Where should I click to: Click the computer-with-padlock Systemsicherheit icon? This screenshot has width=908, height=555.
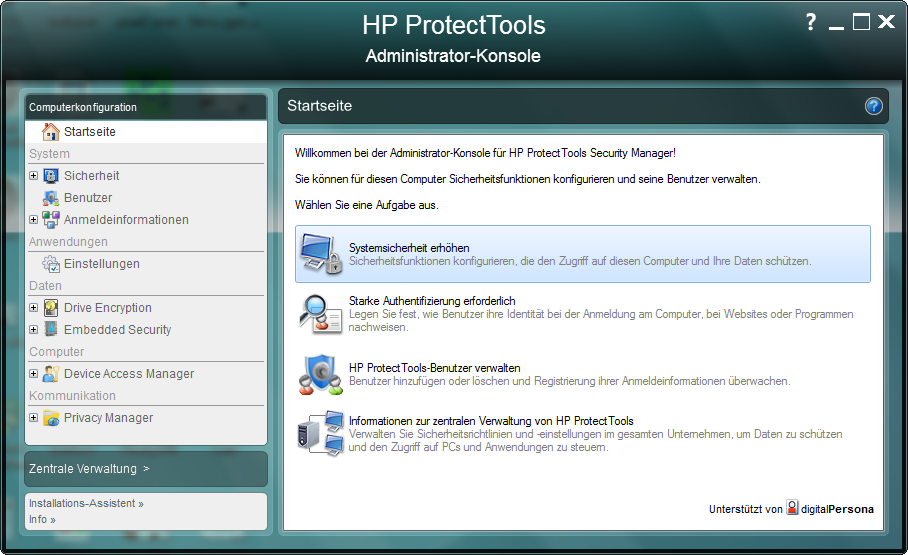coord(321,254)
